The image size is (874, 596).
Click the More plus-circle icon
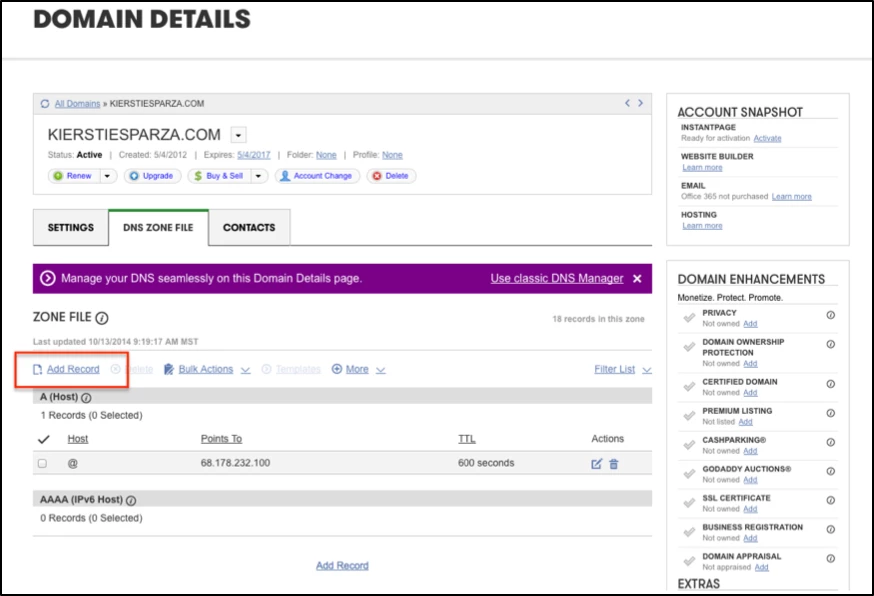337,369
